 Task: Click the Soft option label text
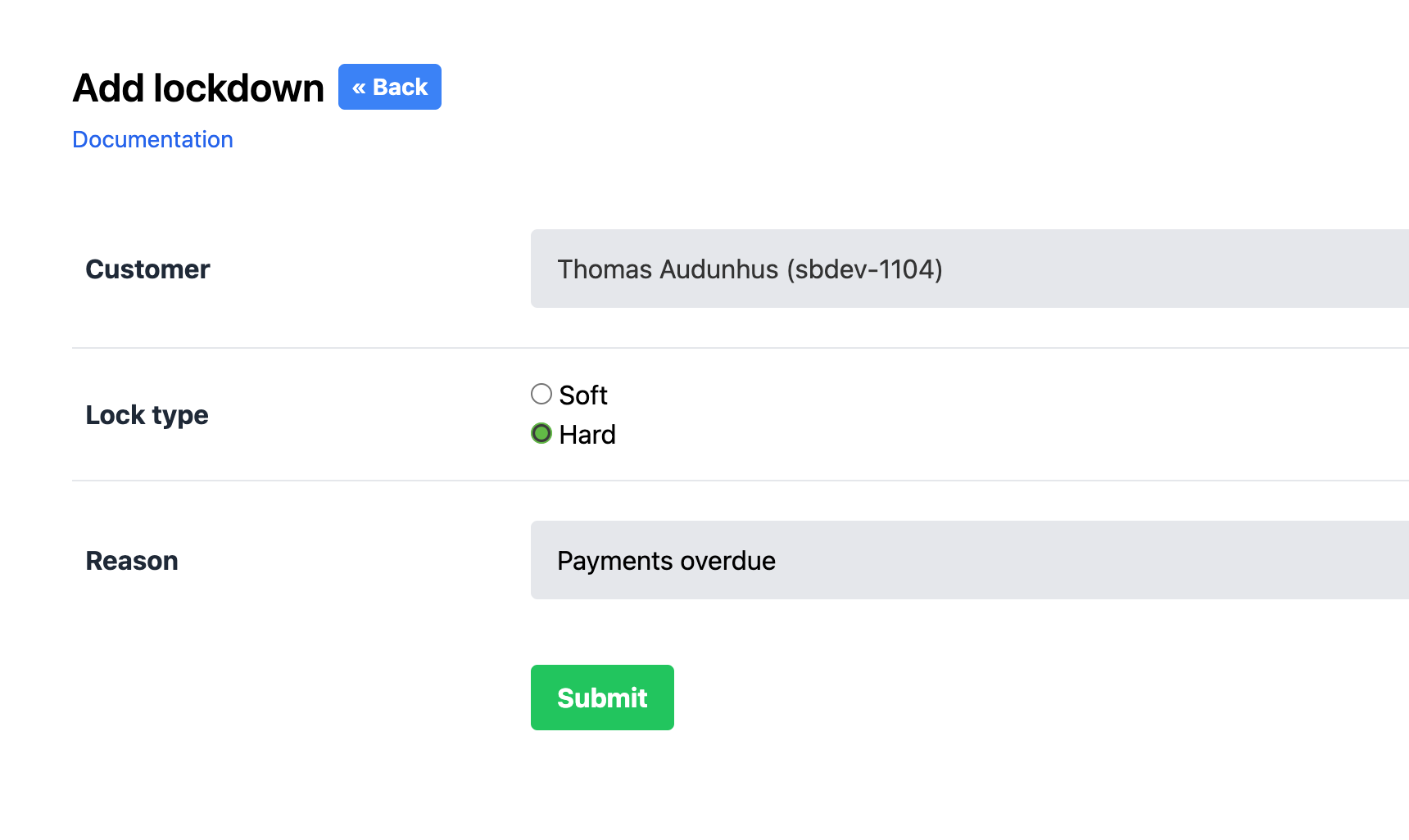[582, 395]
